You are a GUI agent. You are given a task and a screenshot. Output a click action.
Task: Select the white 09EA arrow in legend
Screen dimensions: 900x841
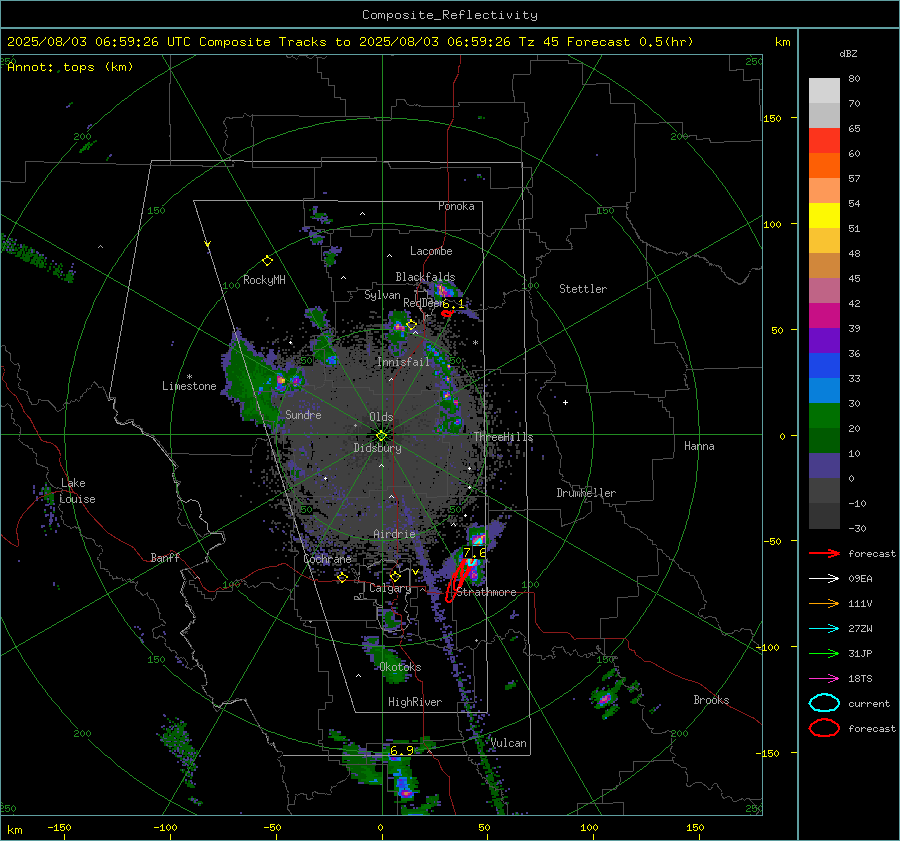pyautogui.click(x=824, y=578)
